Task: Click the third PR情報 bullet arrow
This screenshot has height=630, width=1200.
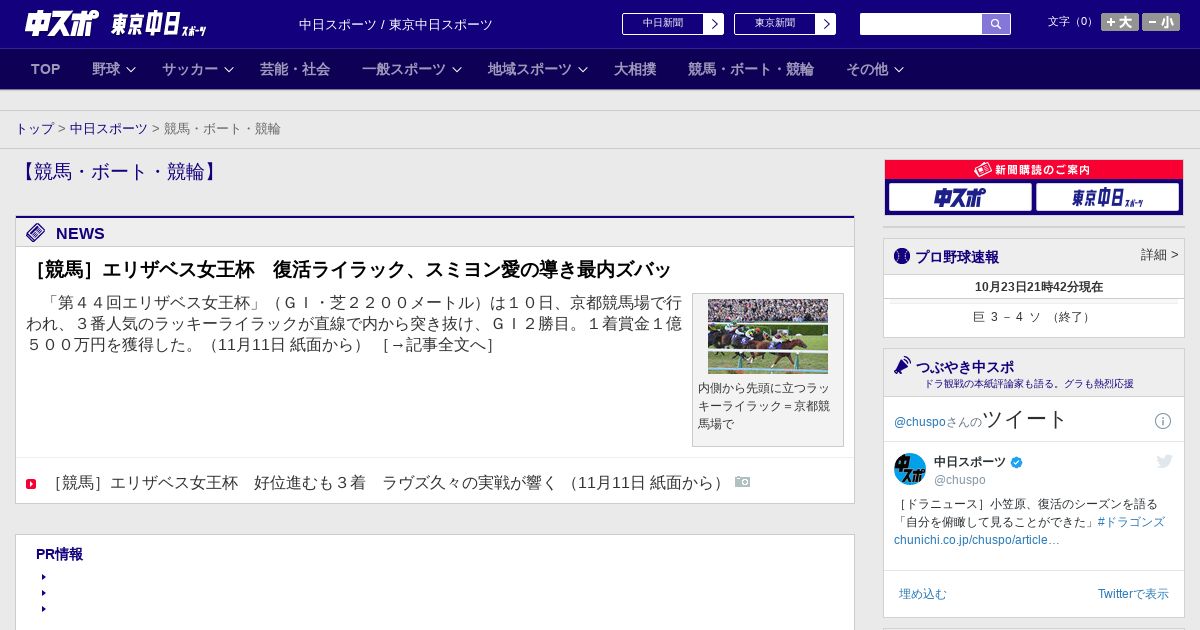Action: pos(44,609)
